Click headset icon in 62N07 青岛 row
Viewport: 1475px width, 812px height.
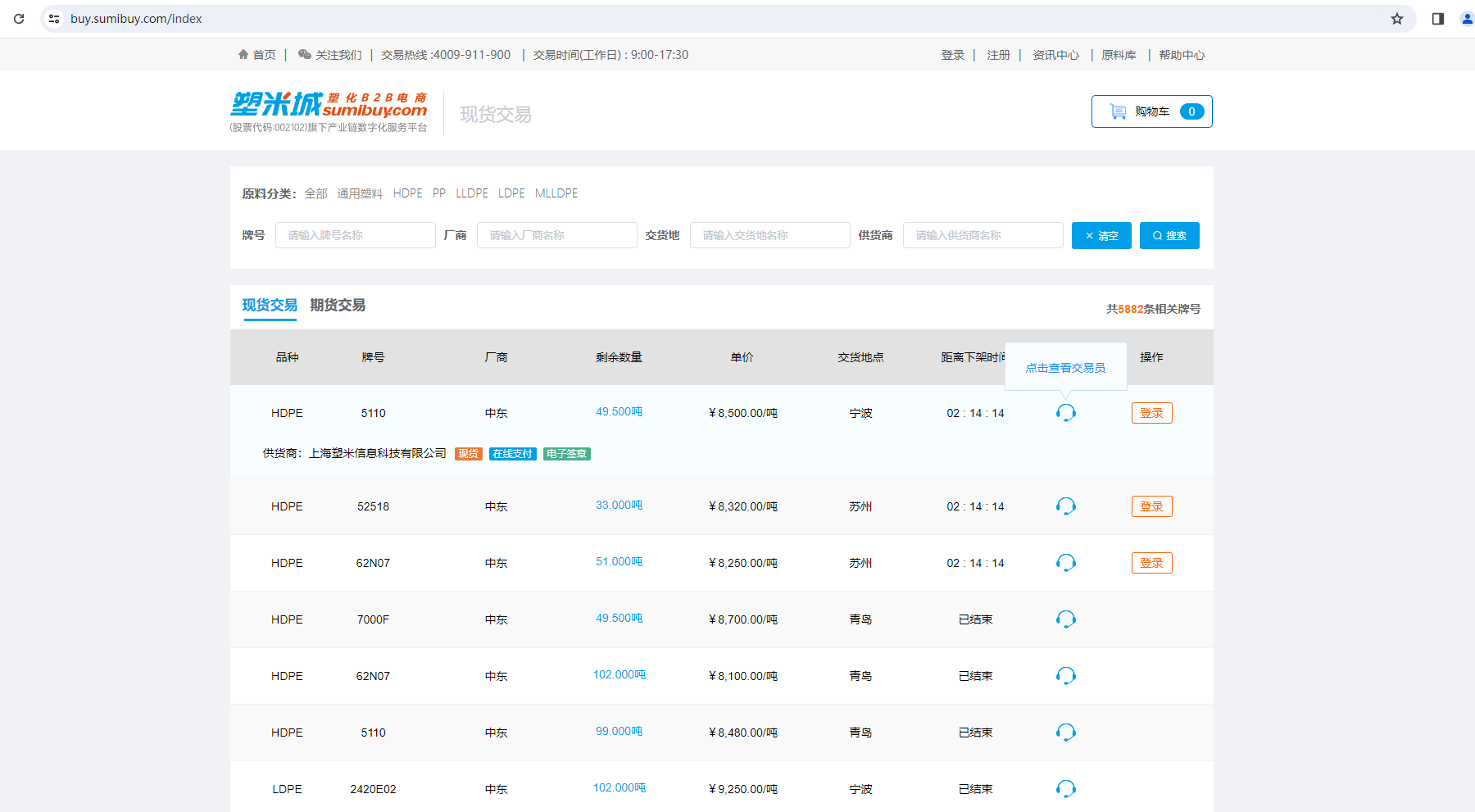(1065, 676)
